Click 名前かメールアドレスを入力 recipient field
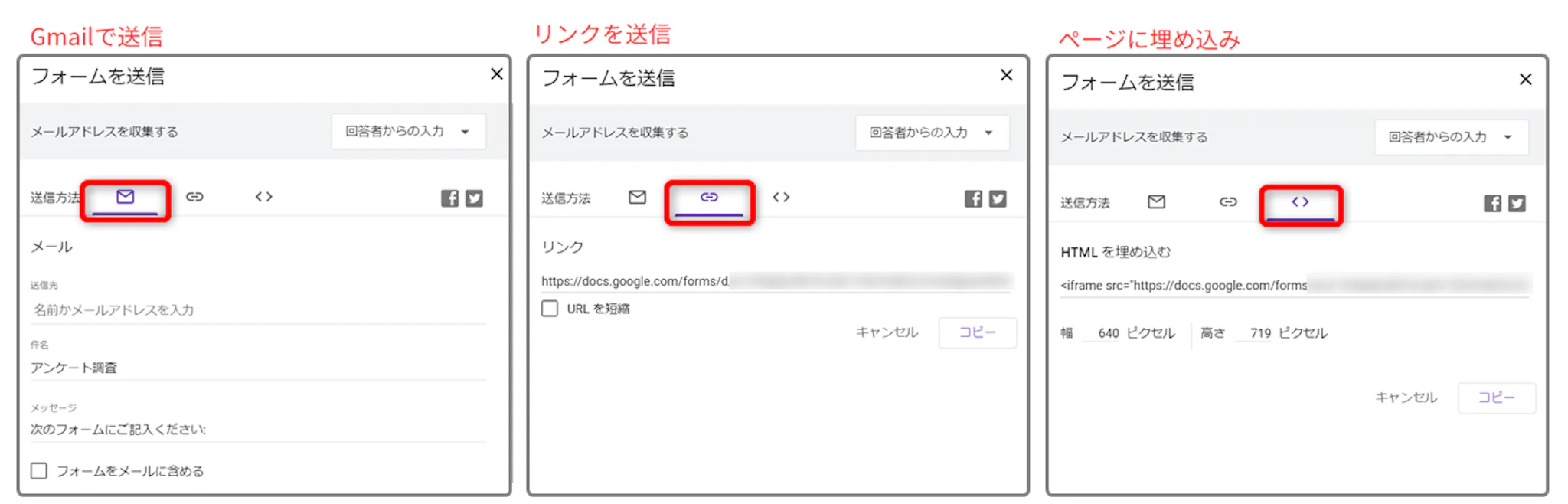This screenshot has width=1568, height=504. click(257, 310)
